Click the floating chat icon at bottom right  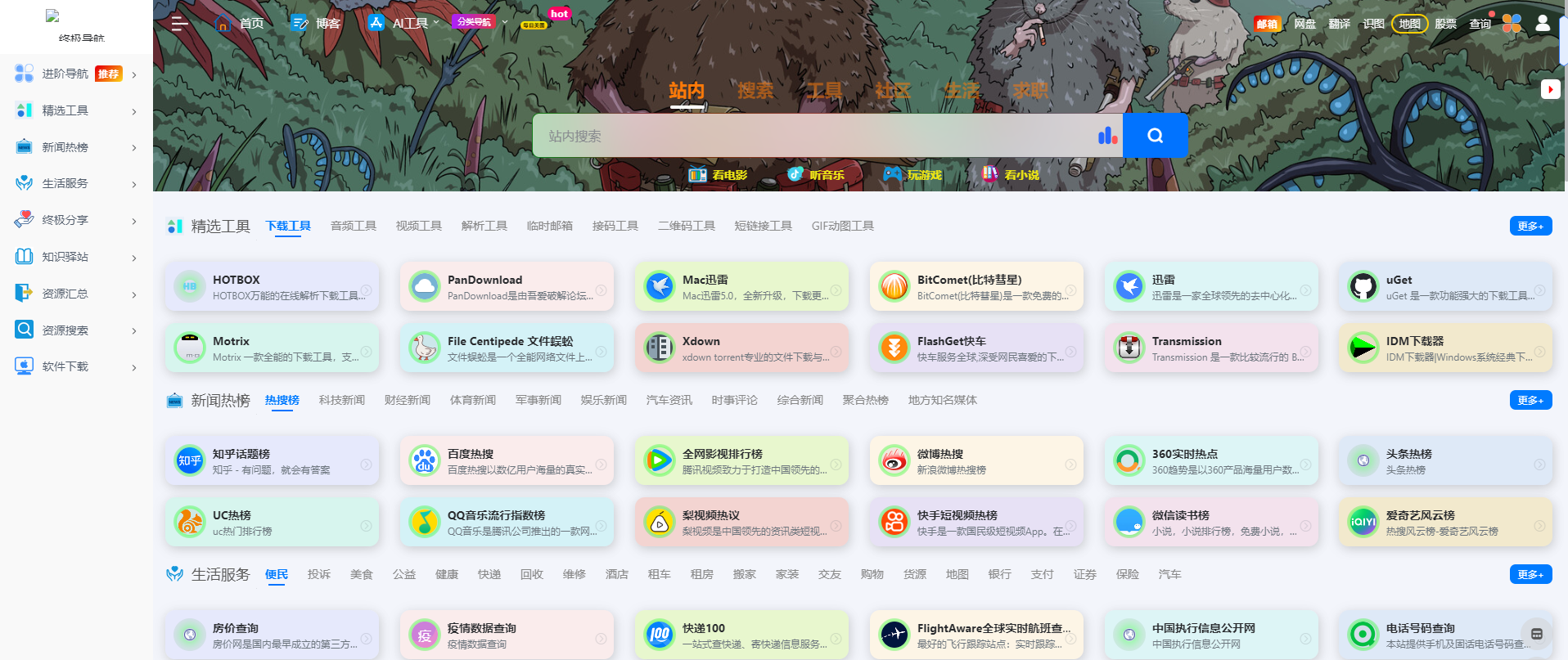coord(1536,633)
